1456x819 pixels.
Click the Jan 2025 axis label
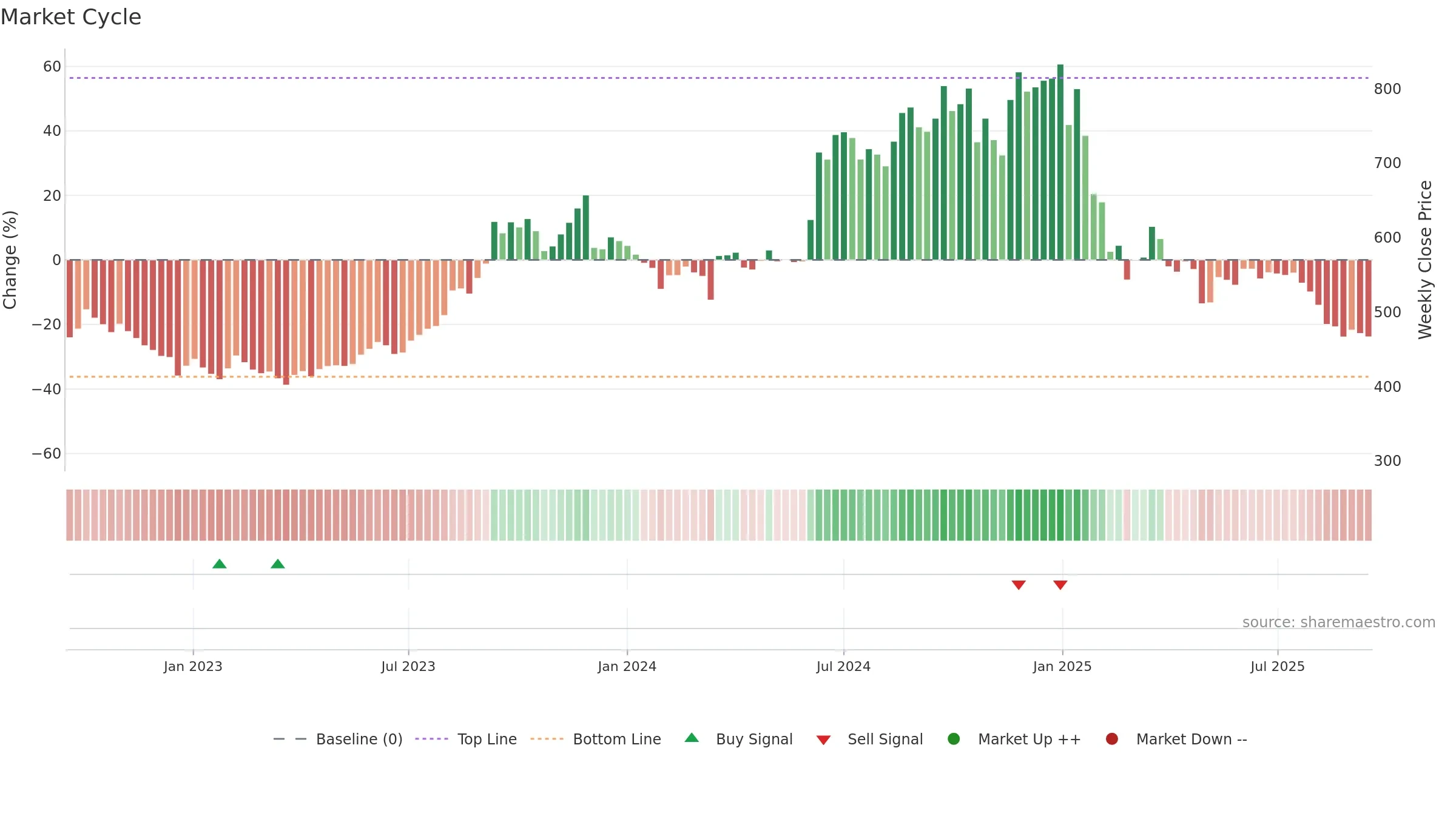tap(1062, 666)
